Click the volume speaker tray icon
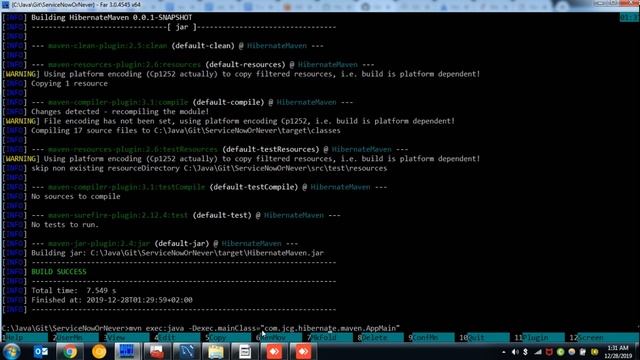 (x=515, y=352)
